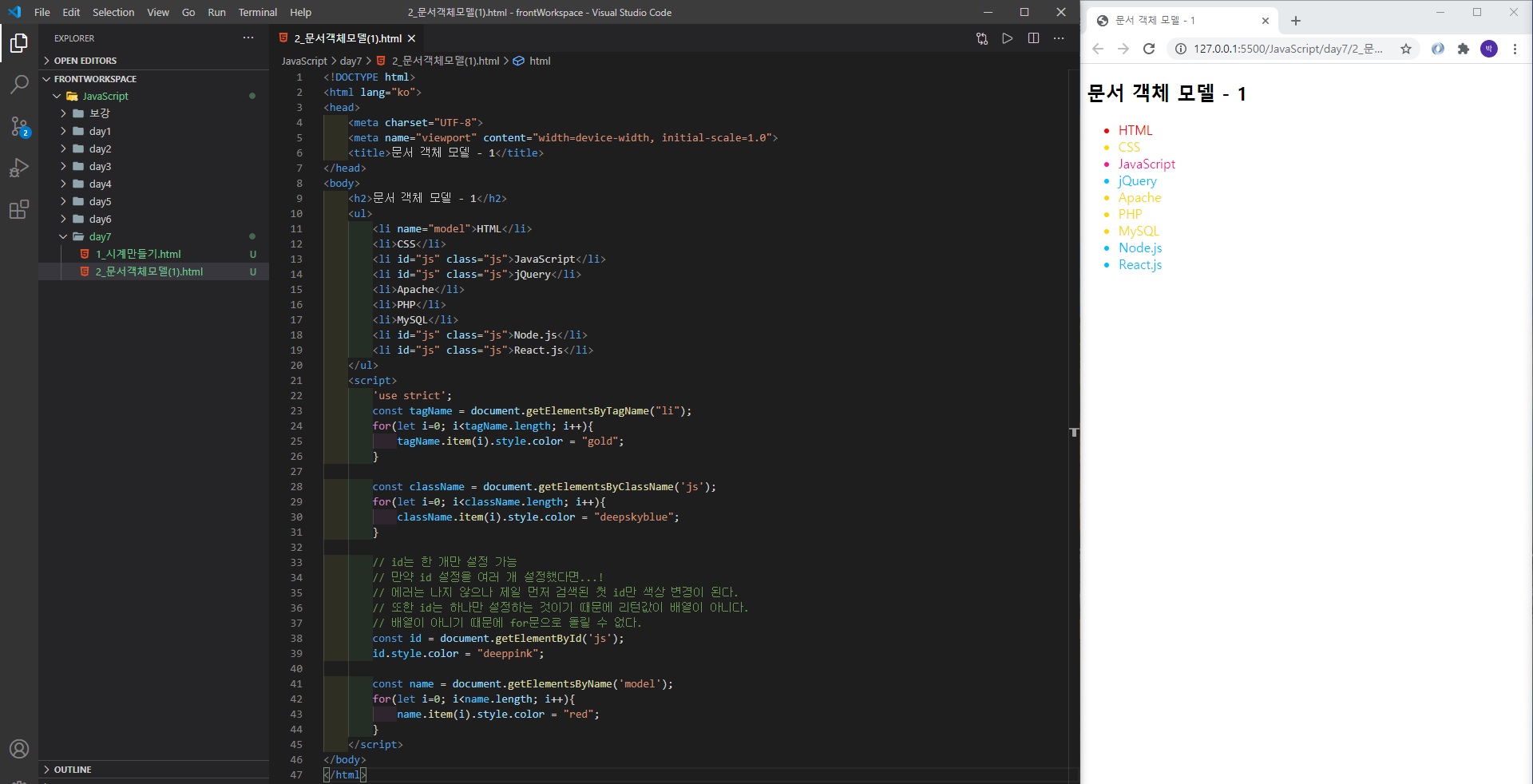
Task: Select the 2_문서객체모델(1).html editor tab
Action: pyautogui.click(x=347, y=38)
